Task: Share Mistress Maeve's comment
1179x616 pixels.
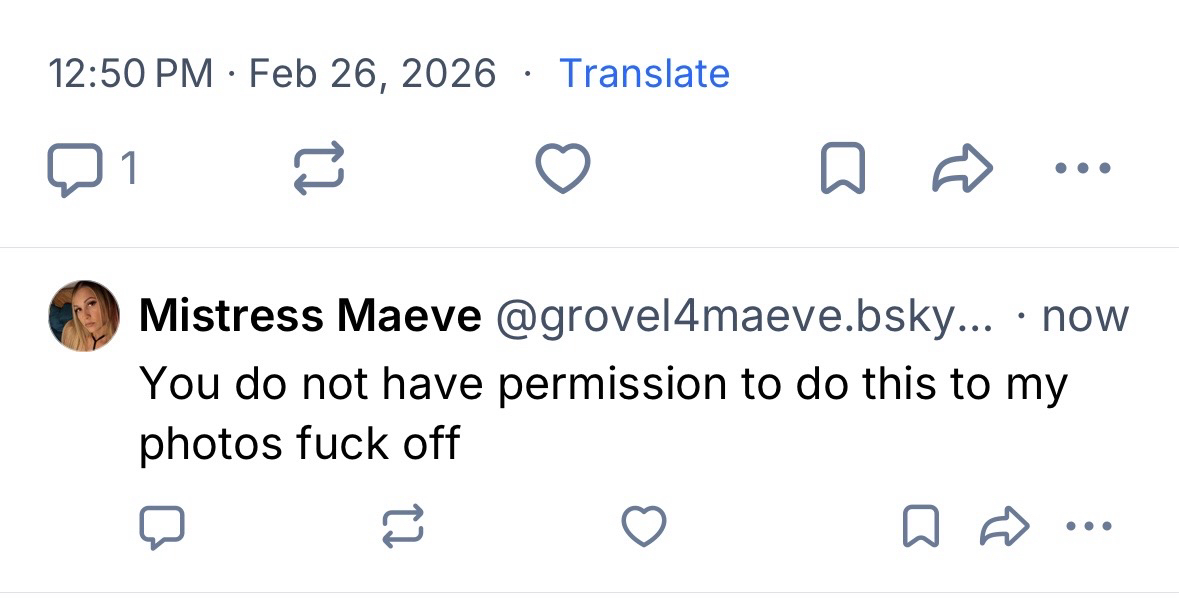Action: (1004, 526)
